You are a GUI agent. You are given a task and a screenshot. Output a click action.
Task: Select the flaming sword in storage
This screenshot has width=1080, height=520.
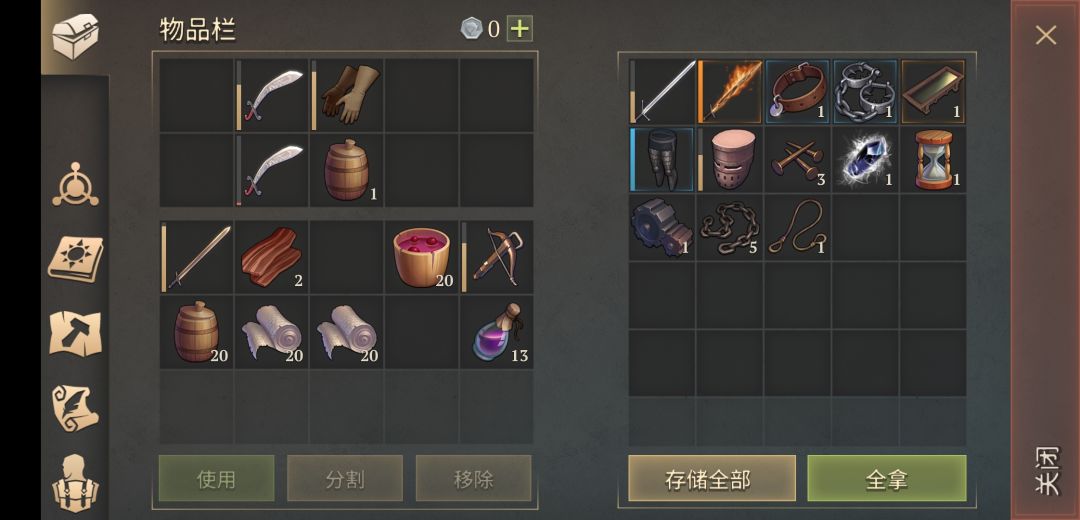point(730,92)
